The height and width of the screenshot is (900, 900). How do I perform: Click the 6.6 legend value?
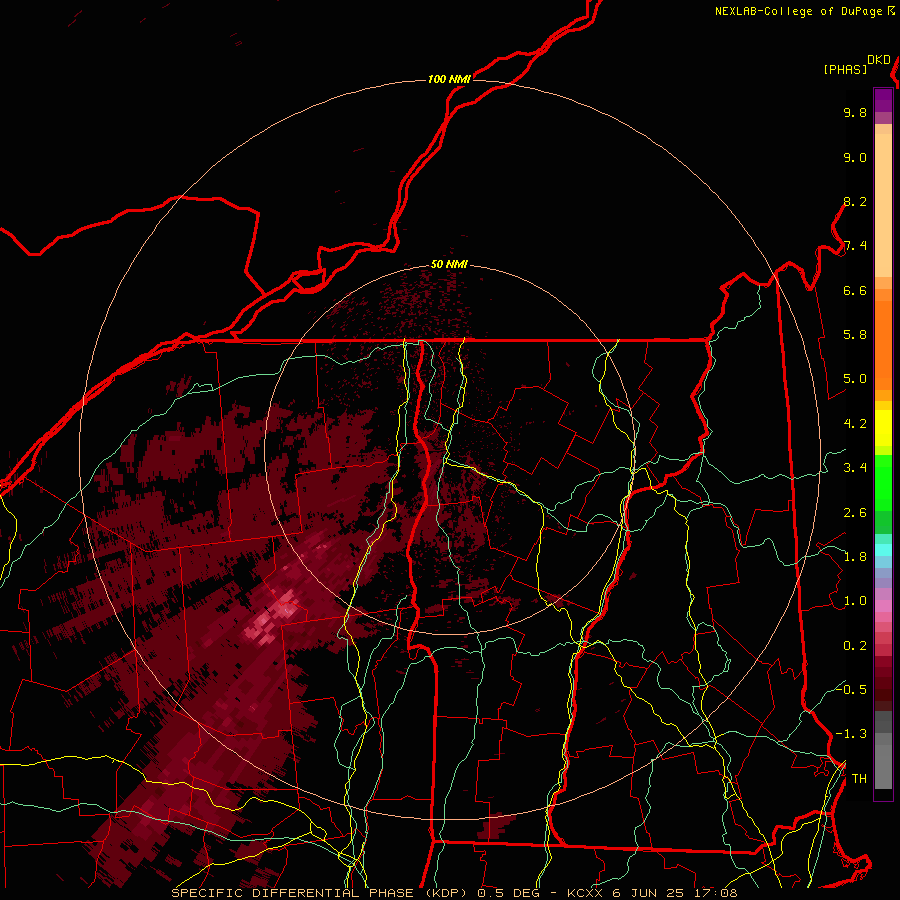[855, 290]
